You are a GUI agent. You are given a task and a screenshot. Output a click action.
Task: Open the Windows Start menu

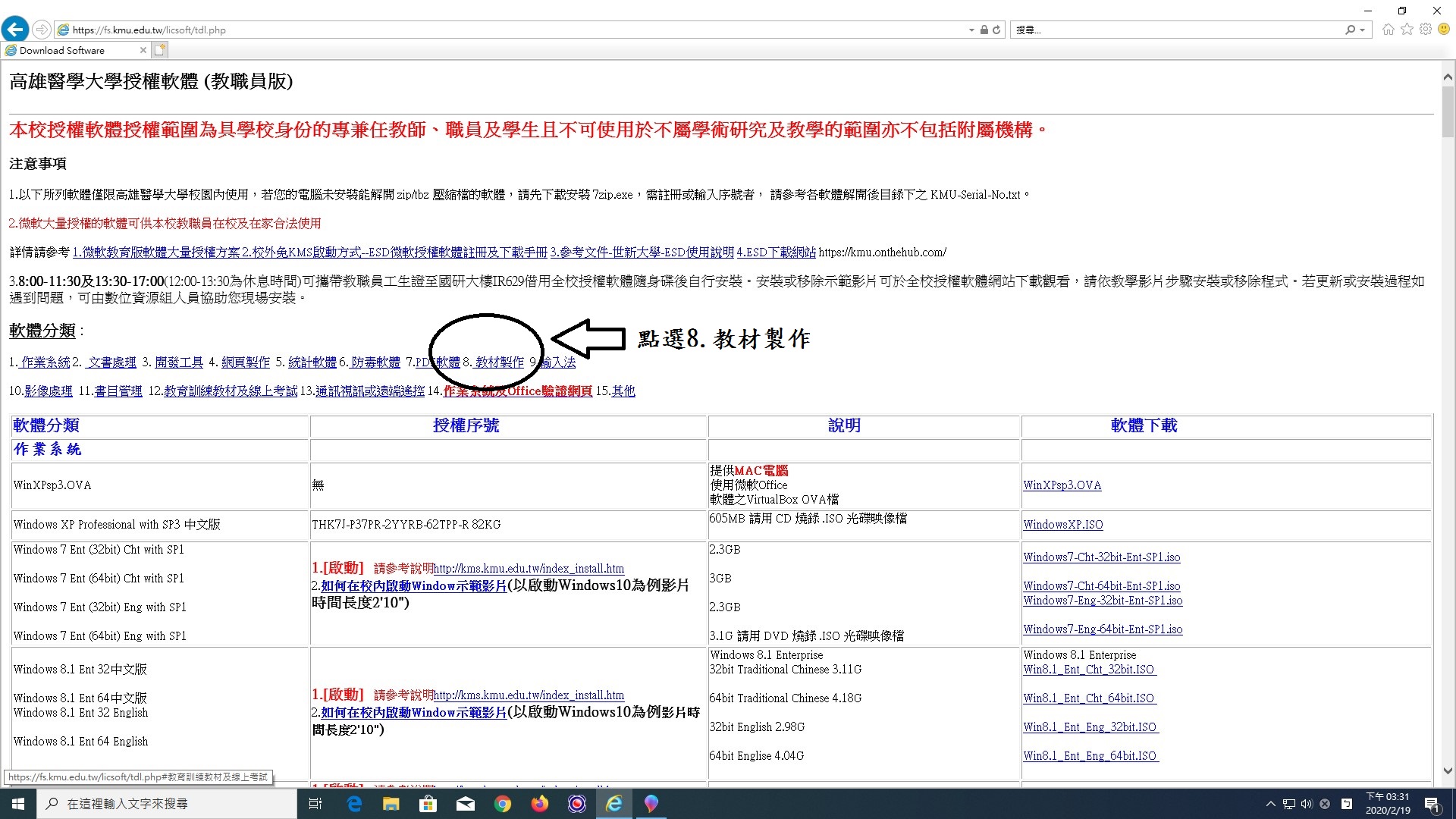point(18,804)
